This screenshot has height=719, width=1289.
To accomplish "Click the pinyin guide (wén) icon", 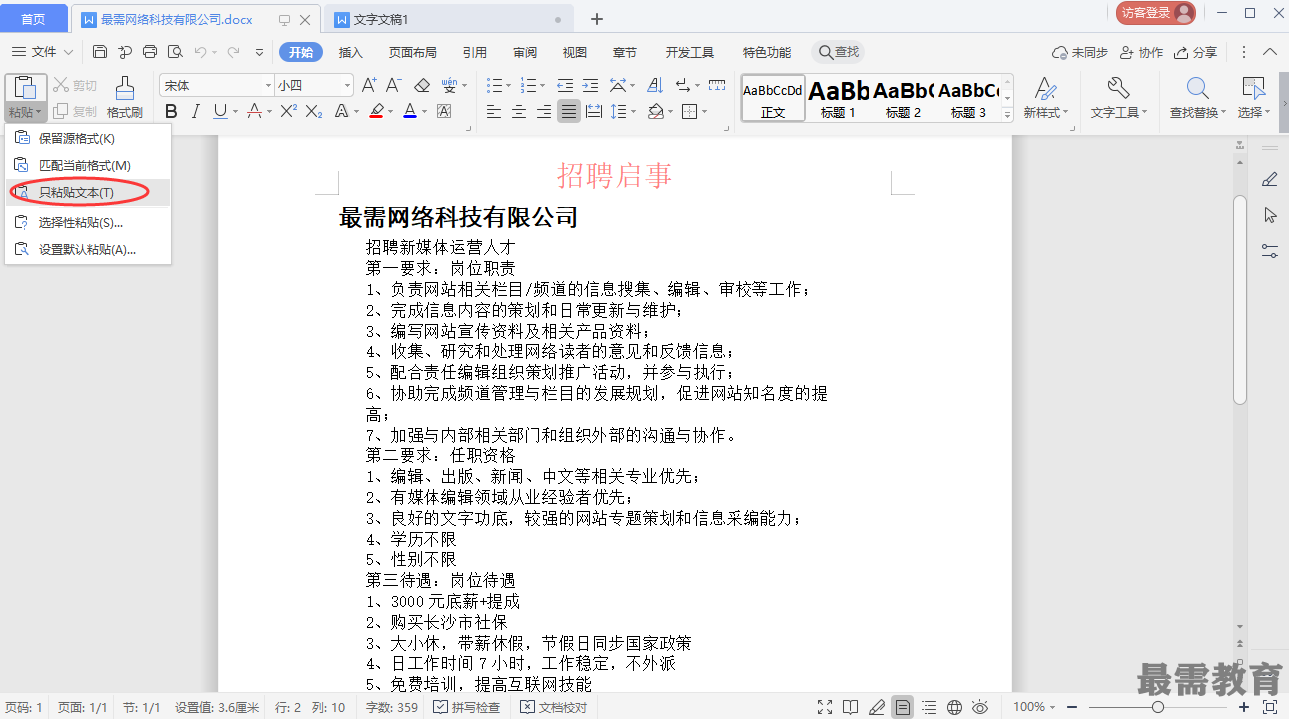I will 450,85.
